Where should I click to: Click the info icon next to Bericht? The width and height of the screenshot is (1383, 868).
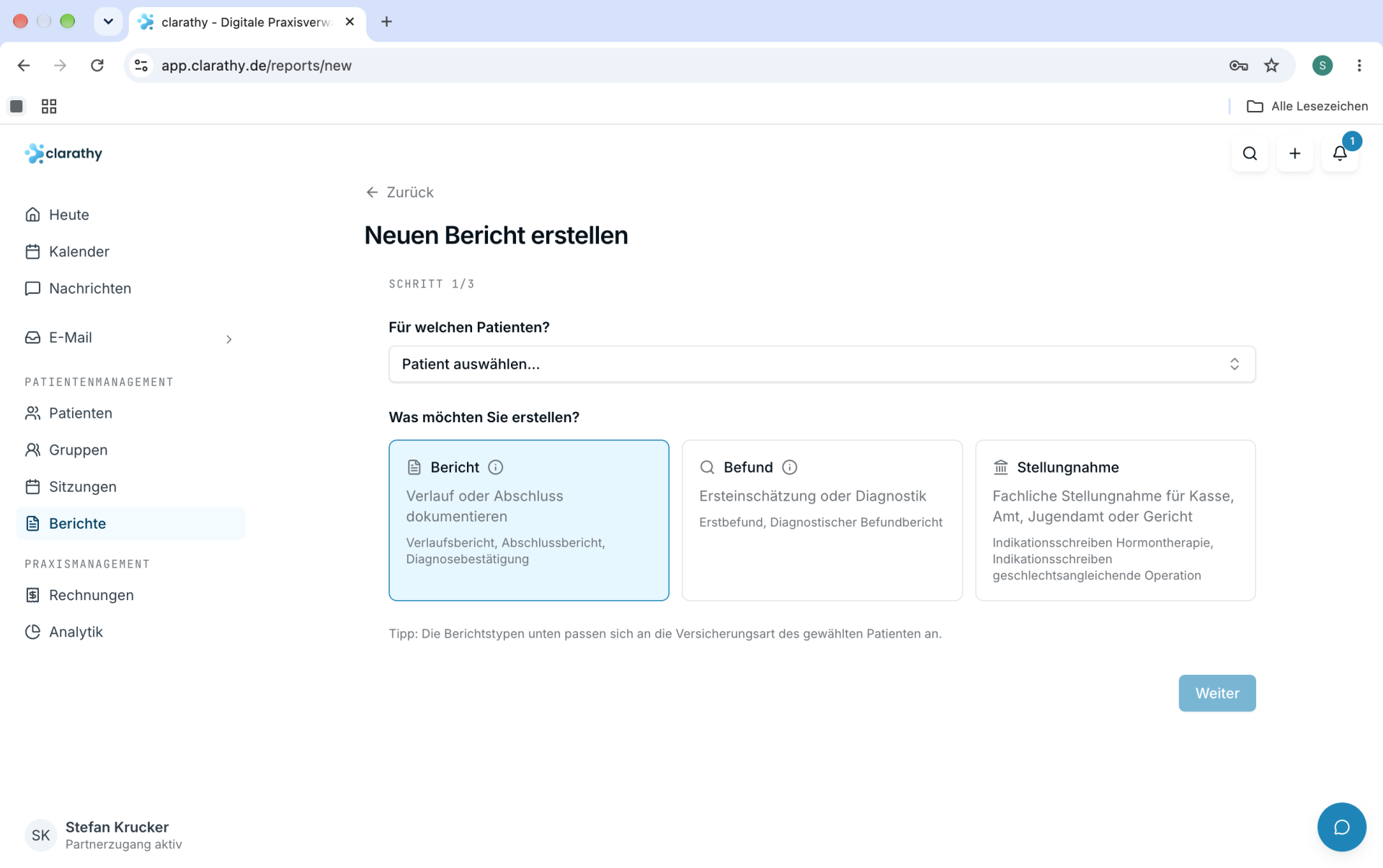pos(496,467)
